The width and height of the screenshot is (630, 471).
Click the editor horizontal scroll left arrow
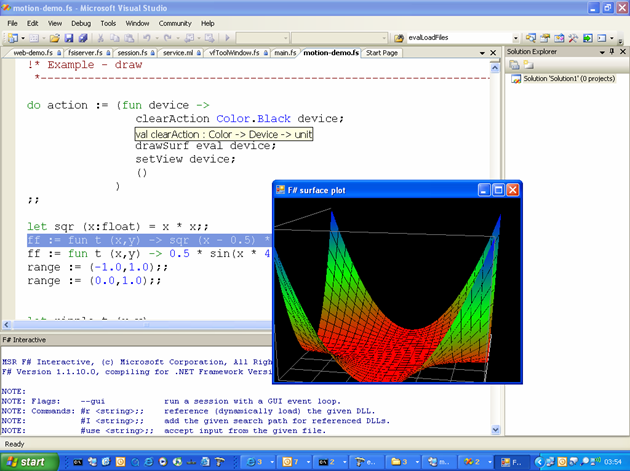point(6,325)
